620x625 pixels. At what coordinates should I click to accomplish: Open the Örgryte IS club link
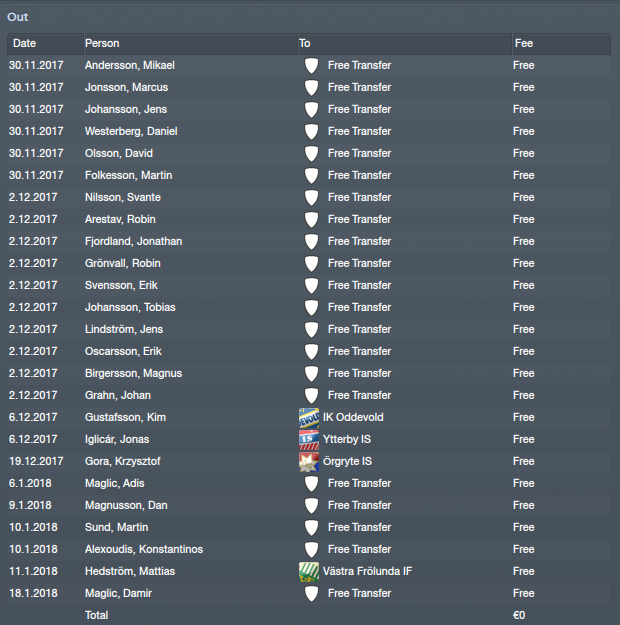(x=347, y=461)
